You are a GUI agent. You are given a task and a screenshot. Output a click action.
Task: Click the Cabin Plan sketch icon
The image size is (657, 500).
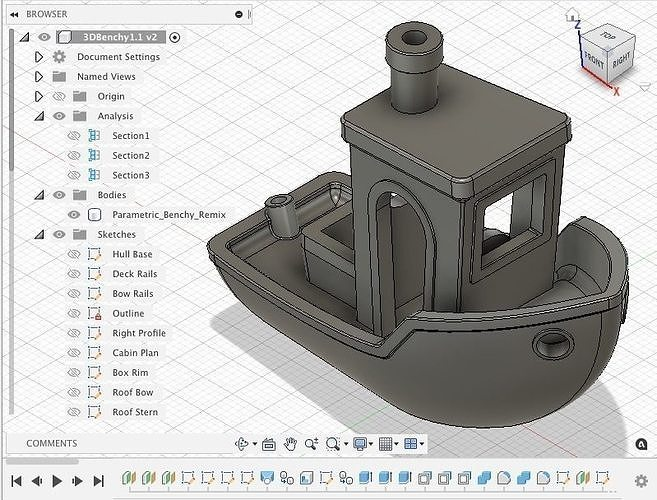[95, 353]
